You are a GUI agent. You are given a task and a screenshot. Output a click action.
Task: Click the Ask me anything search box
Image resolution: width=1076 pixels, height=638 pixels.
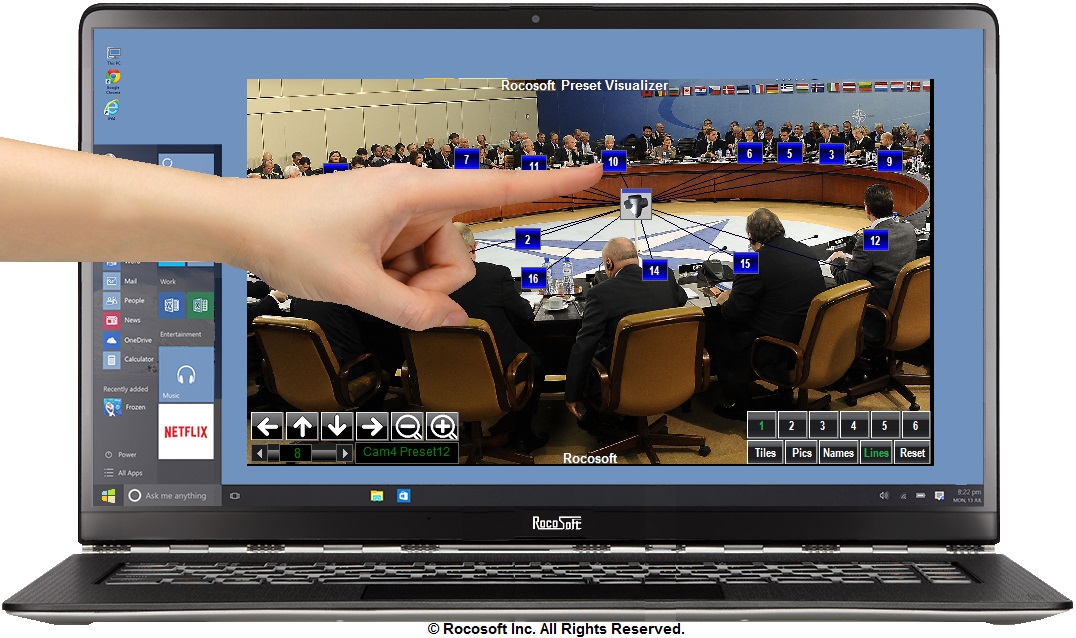point(172,495)
